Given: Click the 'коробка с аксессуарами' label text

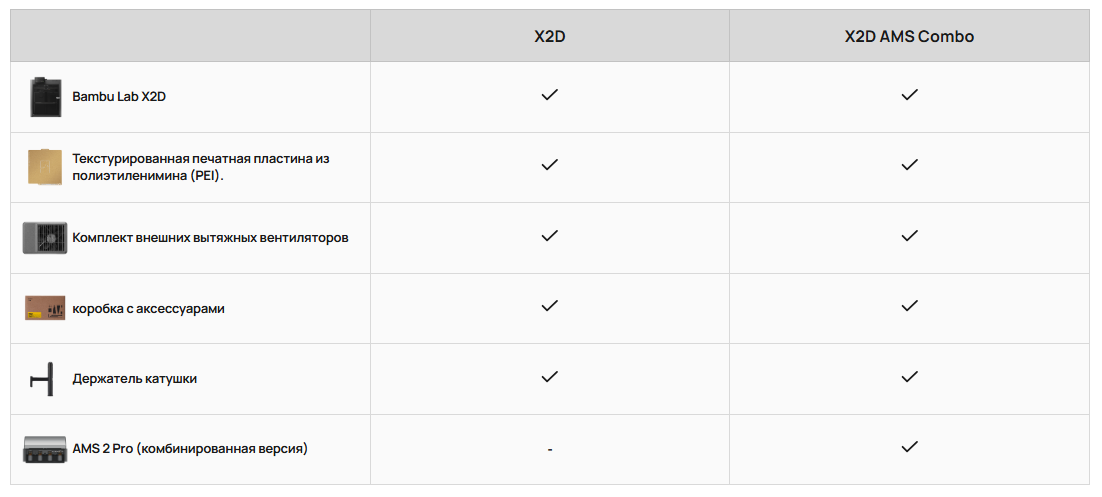Looking at the screenshot, I should pyautogui.click(x=148, y=308).
